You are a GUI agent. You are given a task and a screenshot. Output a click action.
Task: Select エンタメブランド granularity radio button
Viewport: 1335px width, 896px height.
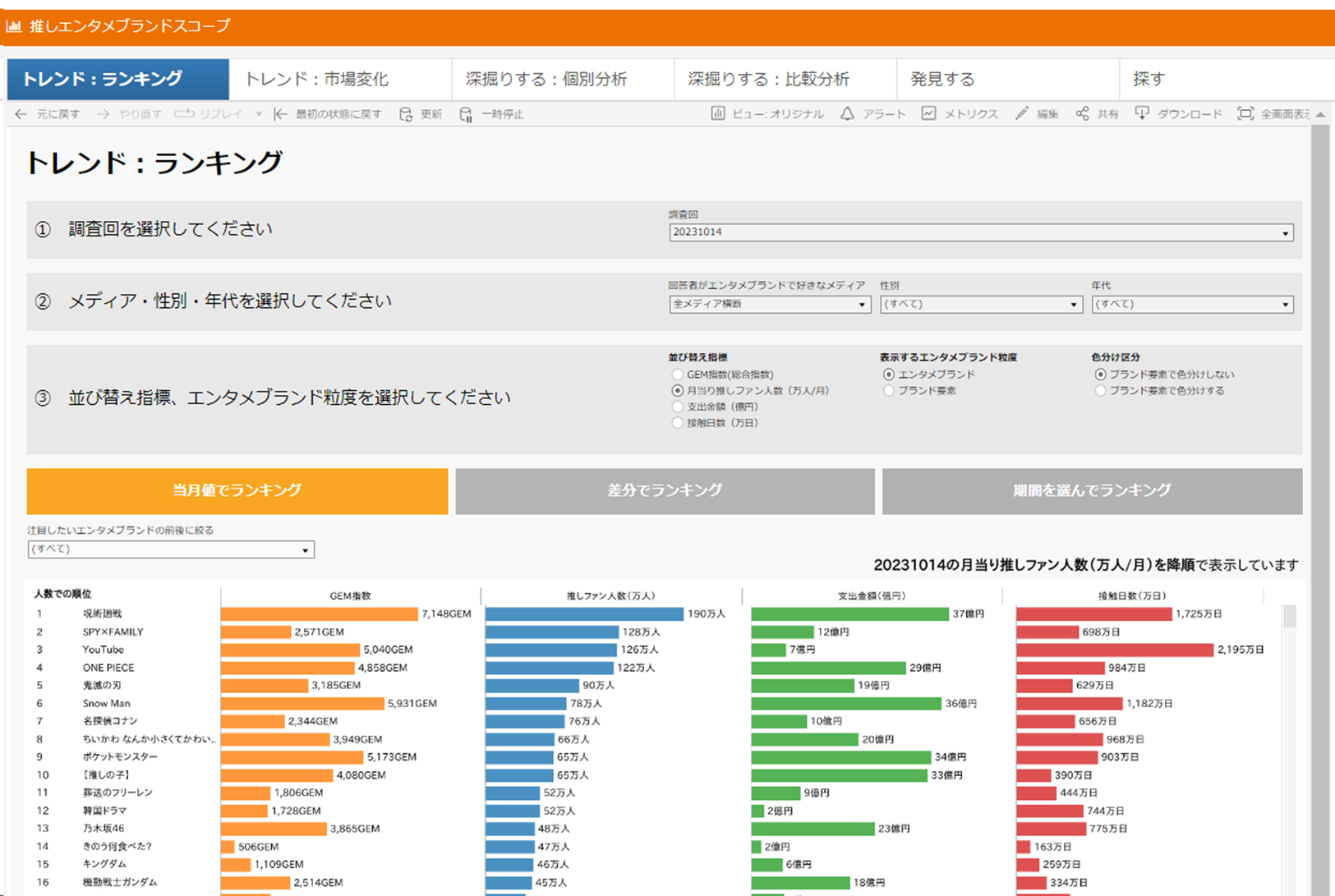pos(889,374)
